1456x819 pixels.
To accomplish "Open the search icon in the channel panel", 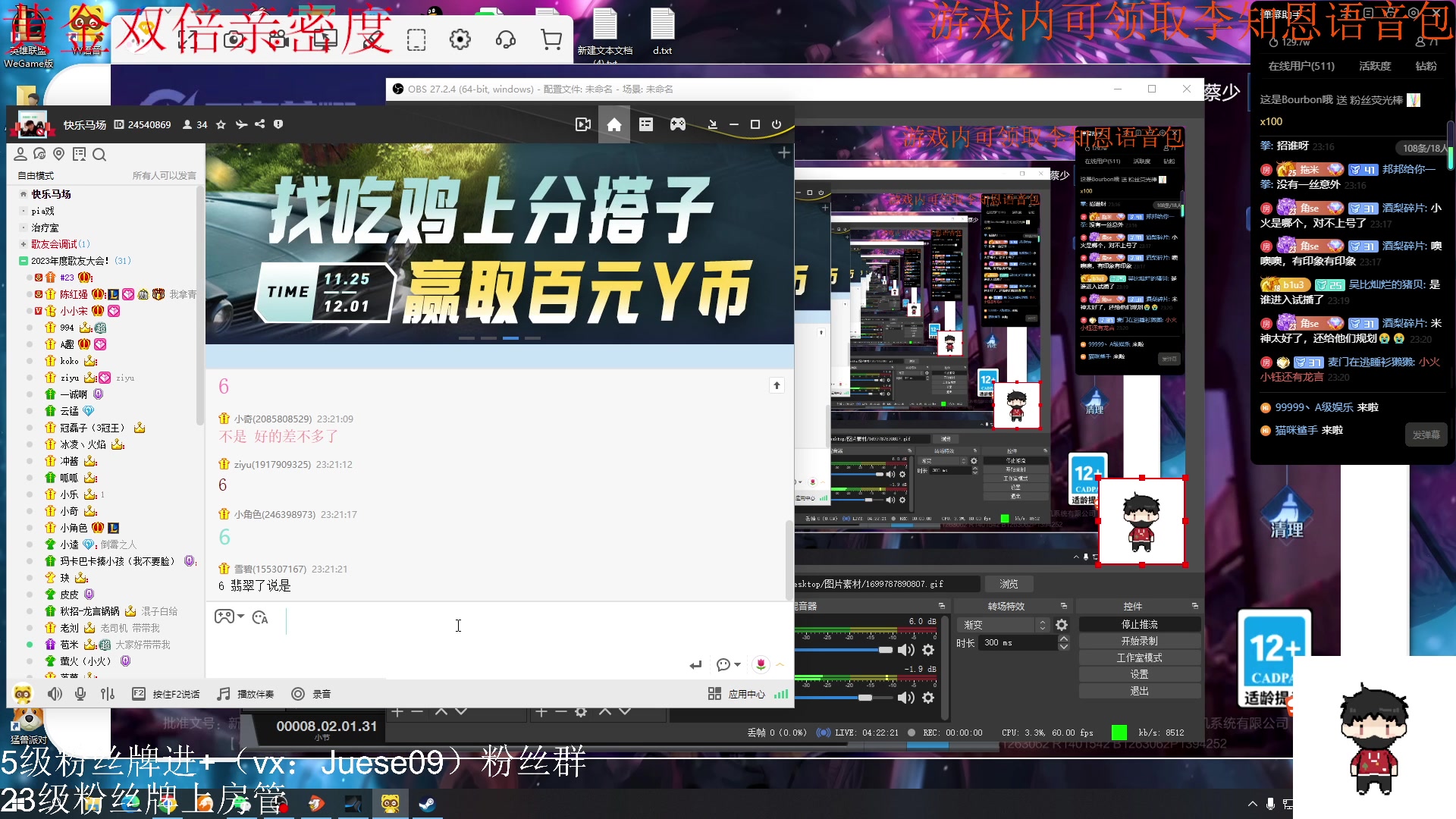I will coord(99,155).
